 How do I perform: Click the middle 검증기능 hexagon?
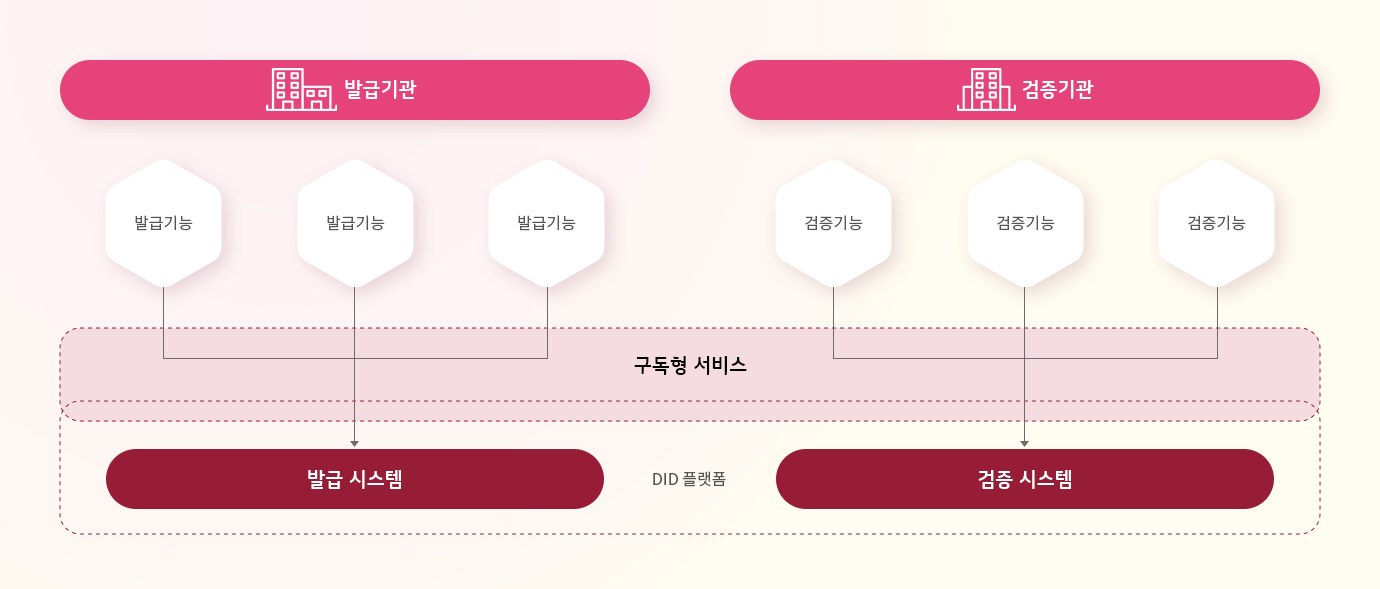(x=1025, y=223)
